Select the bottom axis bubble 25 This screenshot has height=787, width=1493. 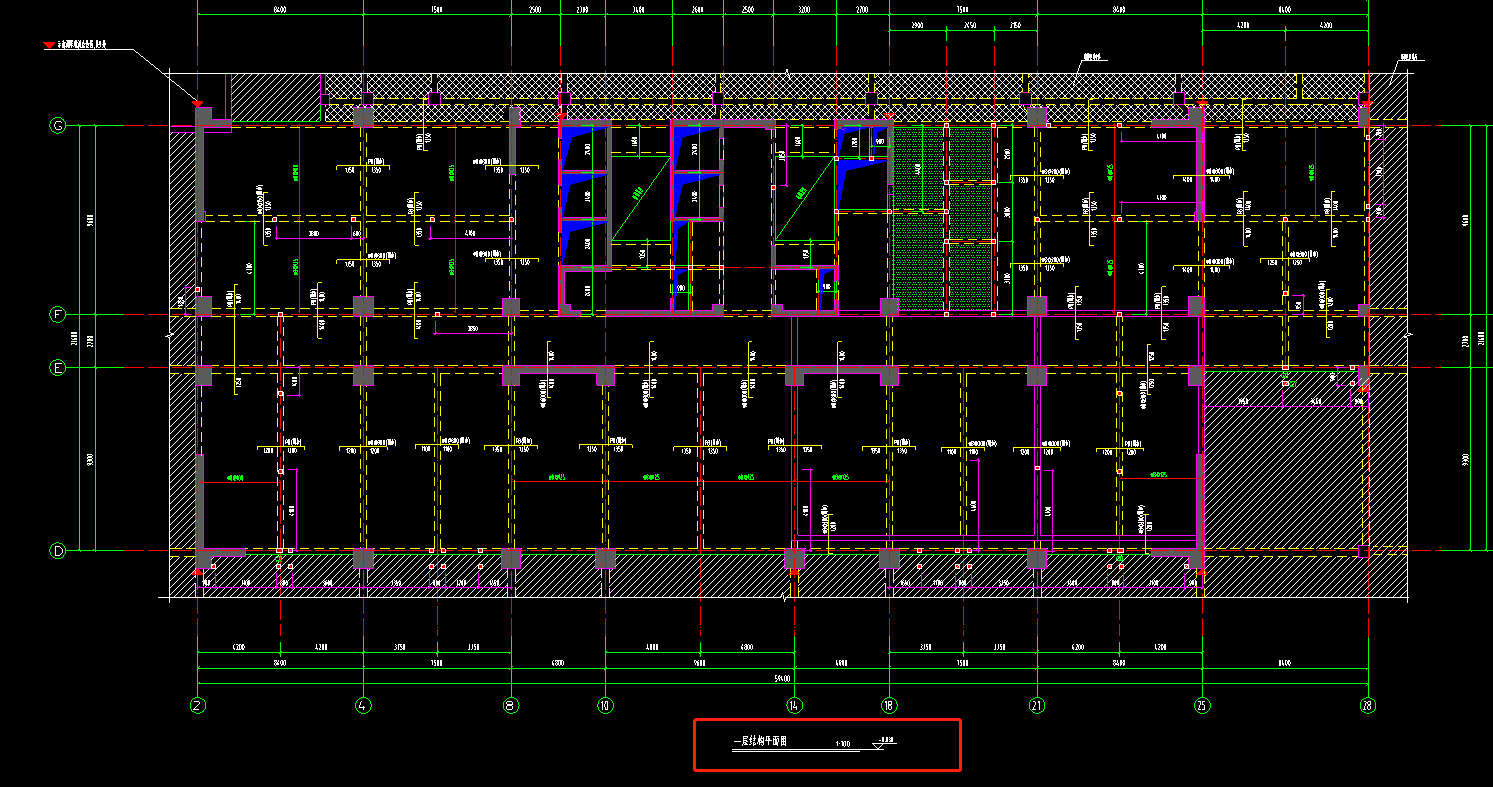click(x=1202, y=705)
